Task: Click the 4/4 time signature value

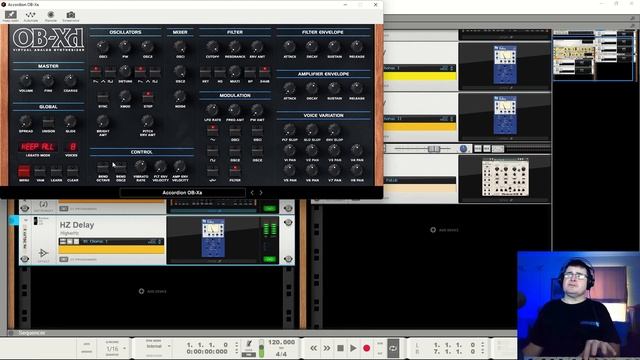Action: 281,354
